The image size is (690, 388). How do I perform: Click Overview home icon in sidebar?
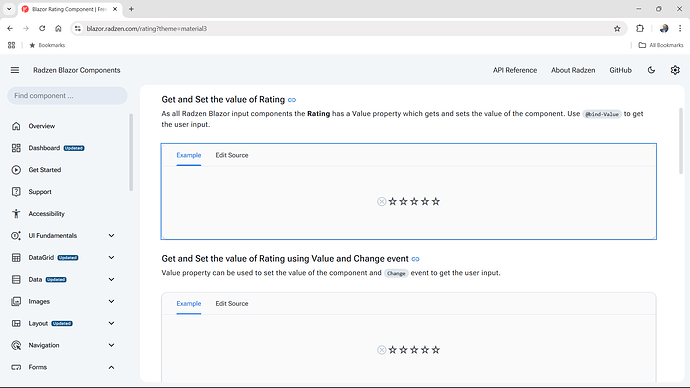click(16, 126)
